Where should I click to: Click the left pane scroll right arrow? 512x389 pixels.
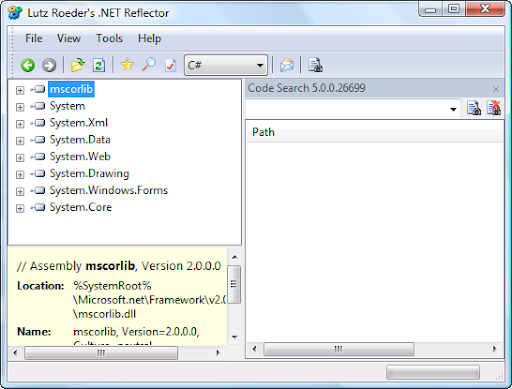click(218, 353)
